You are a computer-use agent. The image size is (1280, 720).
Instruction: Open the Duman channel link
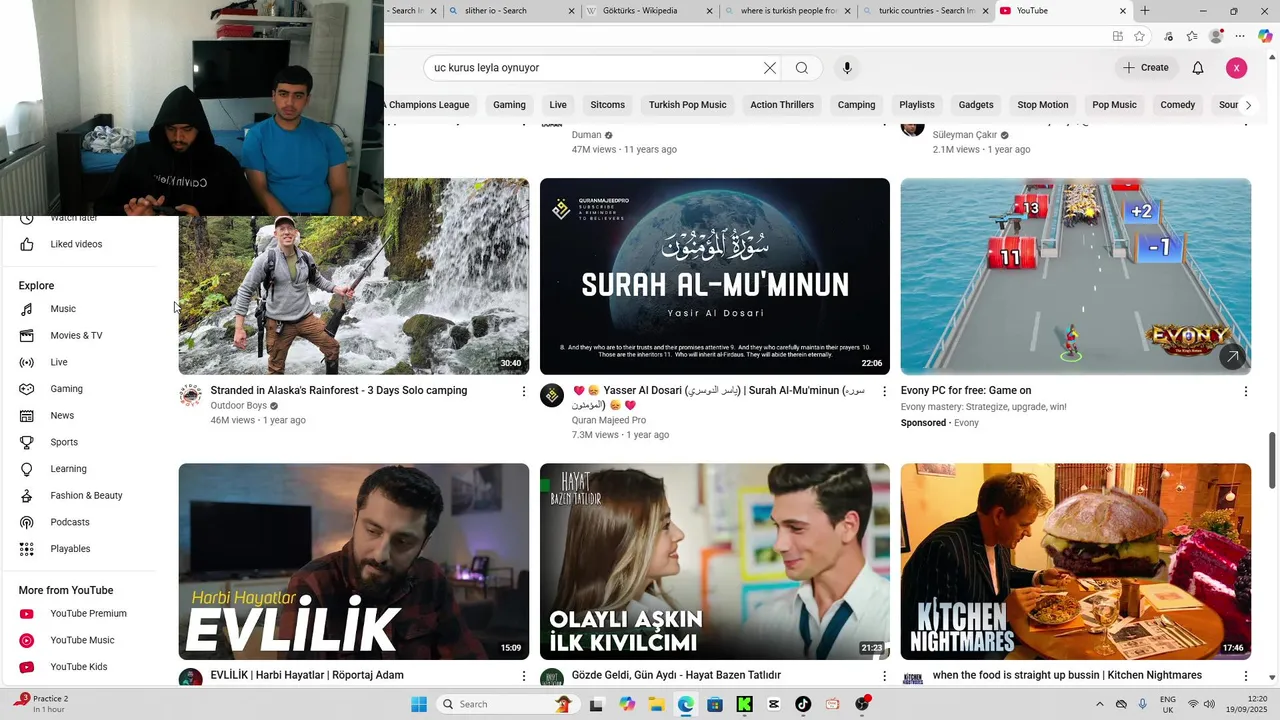(x=587, y=135)
